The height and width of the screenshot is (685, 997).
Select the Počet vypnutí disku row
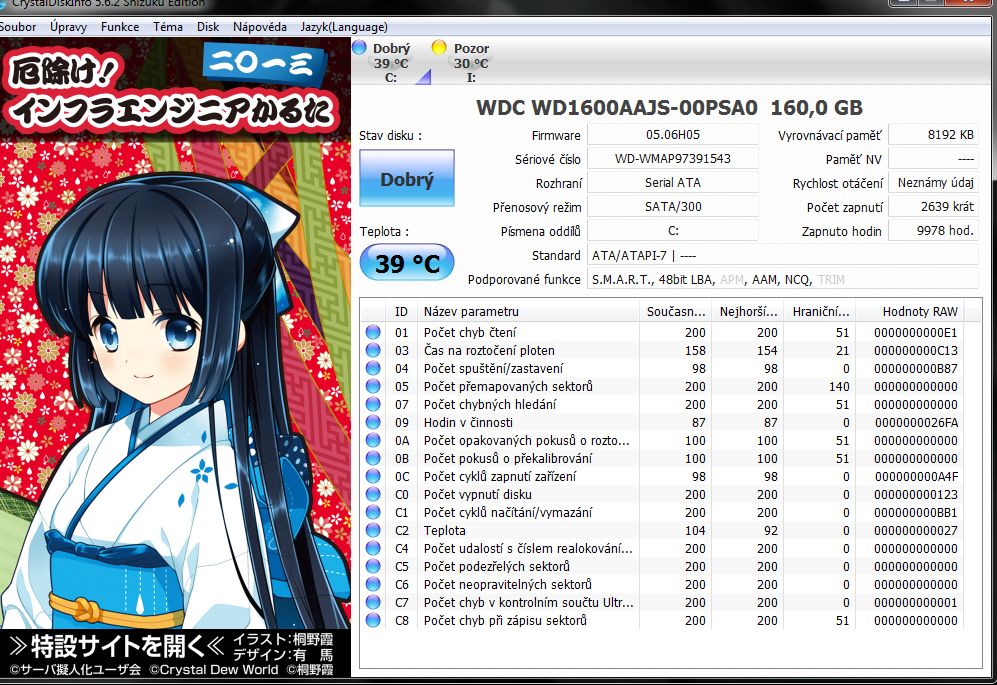coord(662,494)
